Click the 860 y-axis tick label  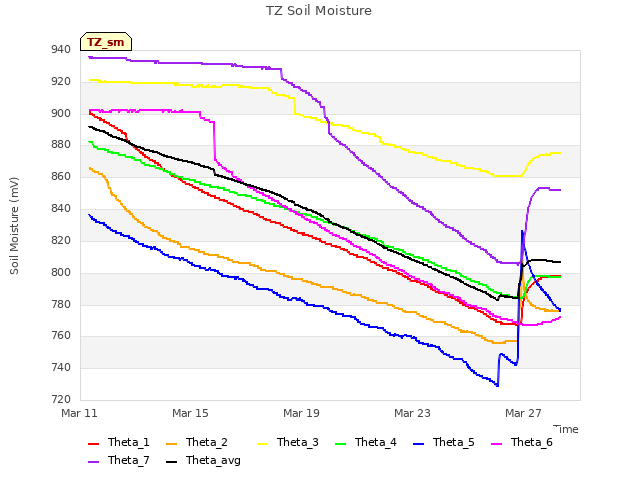tap(61, 176)
